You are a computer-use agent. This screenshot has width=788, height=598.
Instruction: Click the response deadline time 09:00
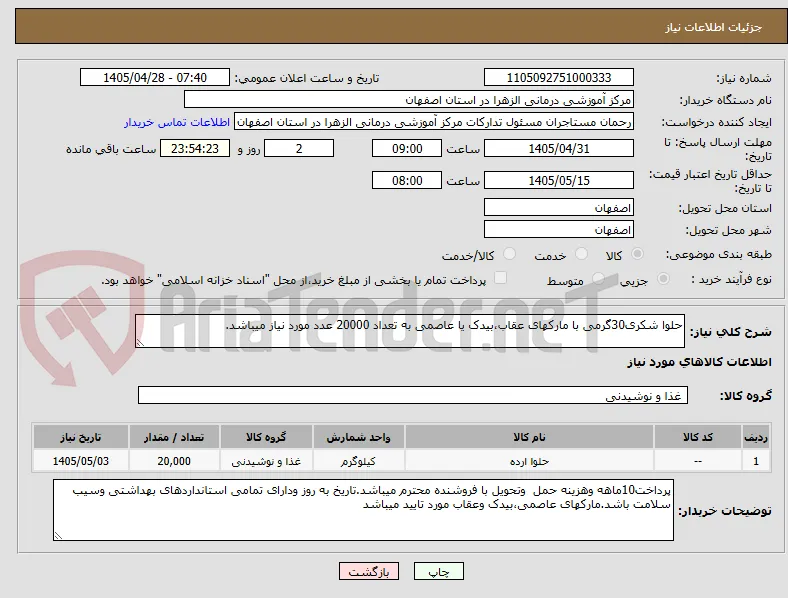coord(407,148)
